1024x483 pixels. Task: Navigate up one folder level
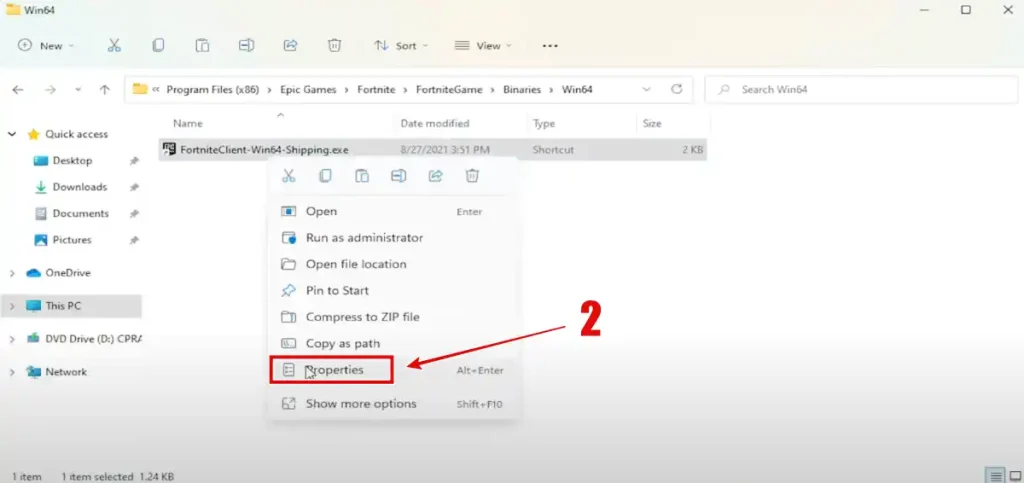104,89
